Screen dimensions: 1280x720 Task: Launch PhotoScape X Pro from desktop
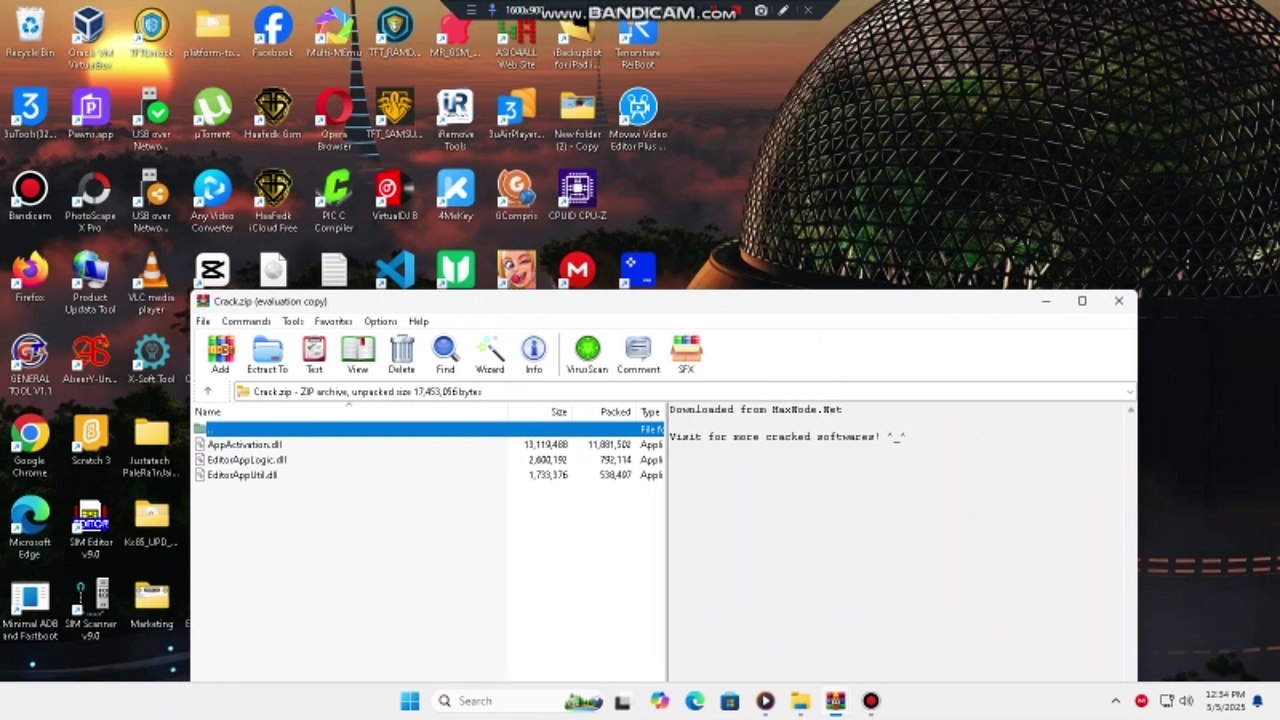click(x=90, y=201)
